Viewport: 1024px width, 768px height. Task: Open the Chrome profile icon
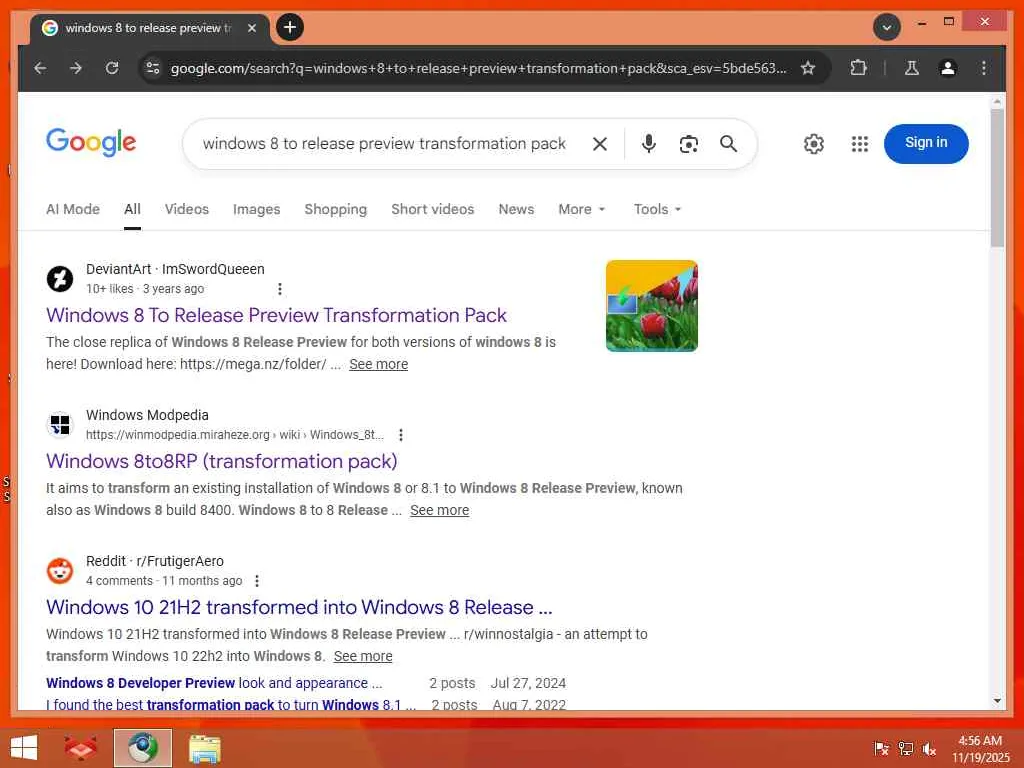[x=948, y=68]
